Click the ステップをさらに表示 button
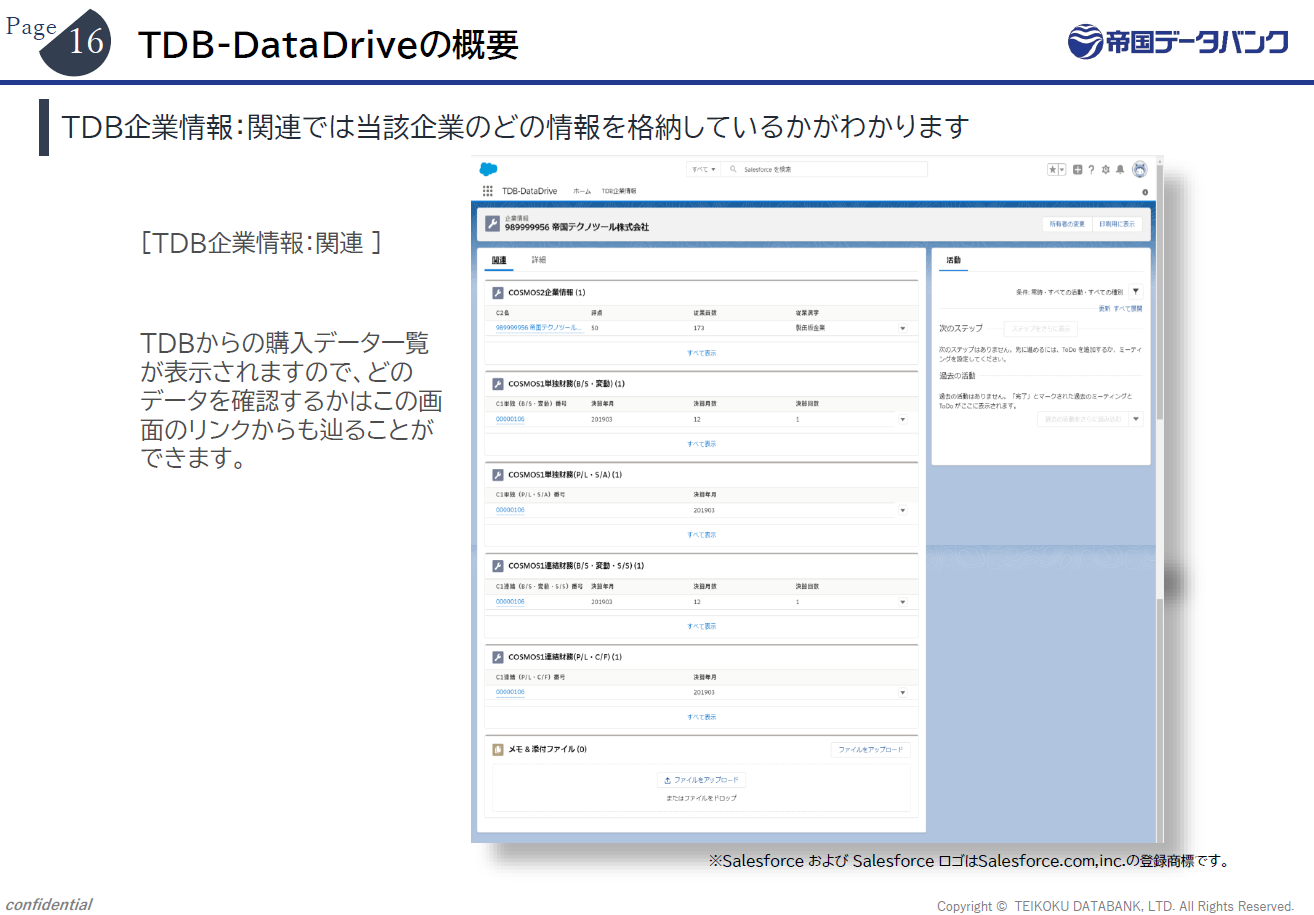Viewport: 1314px width, 915px height. (x=1041, y=328)
